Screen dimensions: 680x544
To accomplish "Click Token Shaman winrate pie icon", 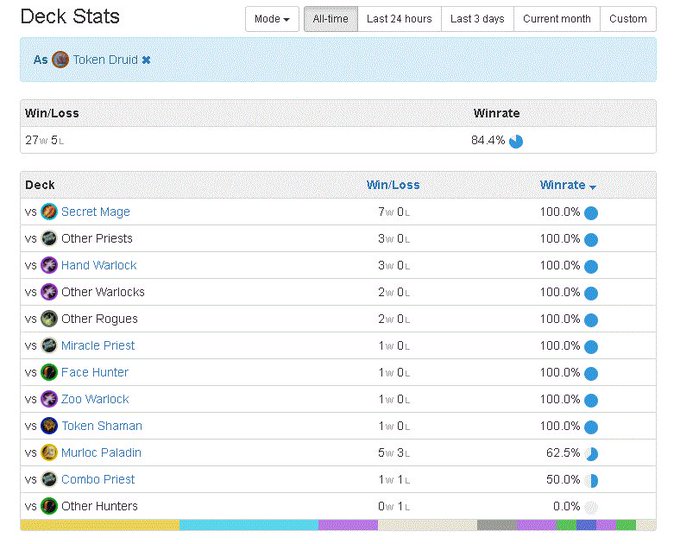I will 591,427.
